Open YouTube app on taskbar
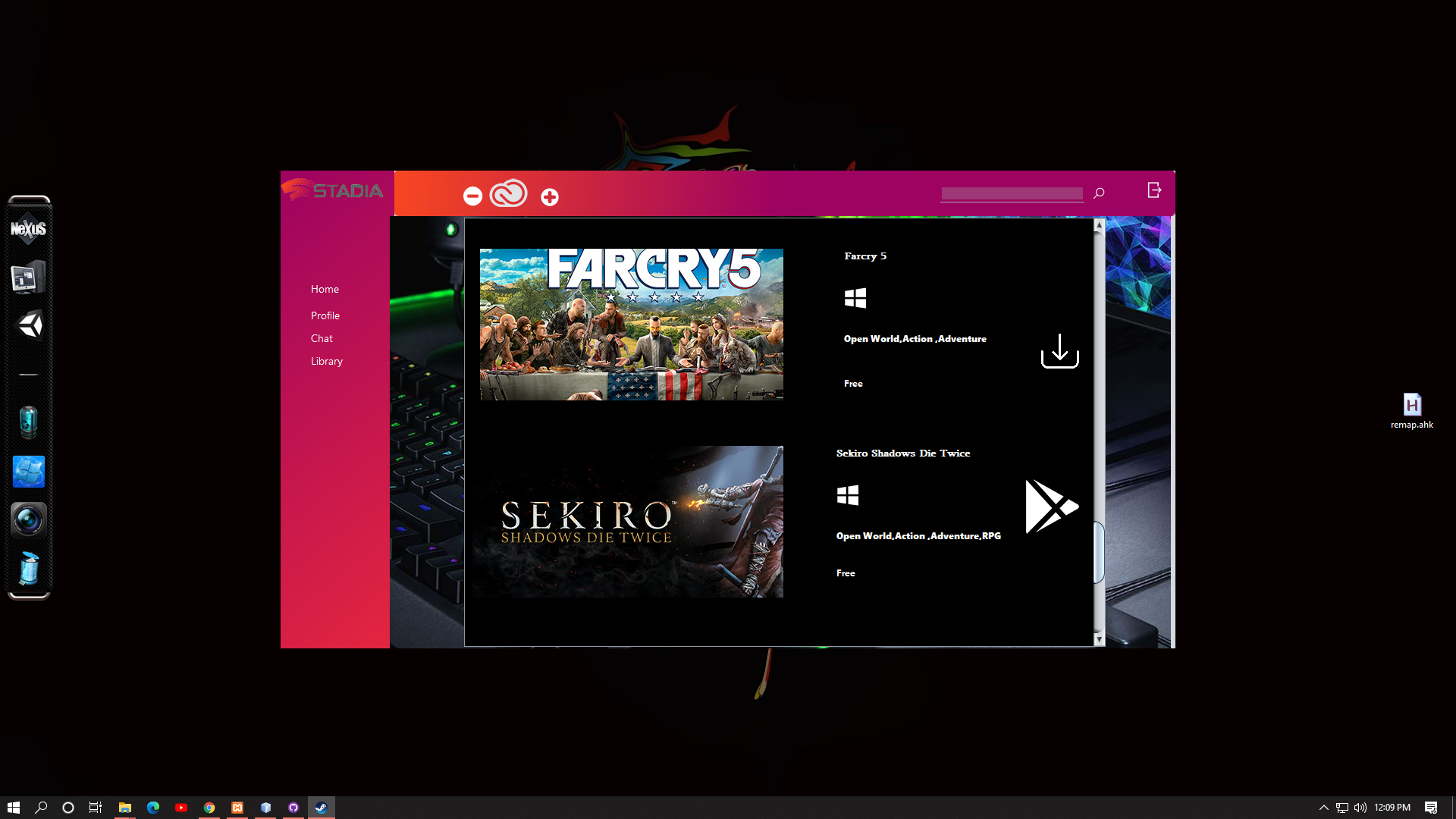1456x819 pixels. point(181,808)
